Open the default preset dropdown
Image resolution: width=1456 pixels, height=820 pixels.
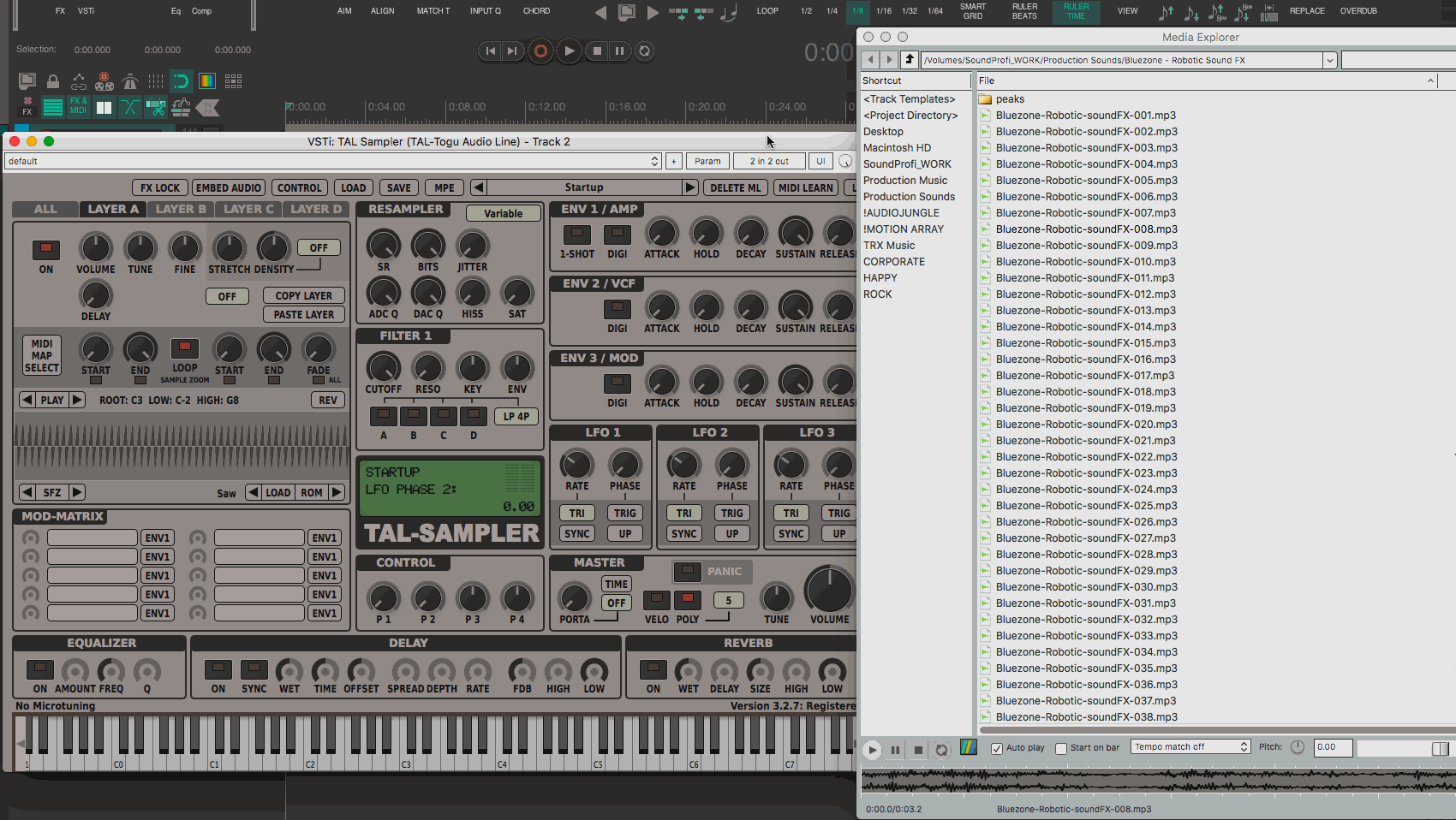click(x=333, y=161)
